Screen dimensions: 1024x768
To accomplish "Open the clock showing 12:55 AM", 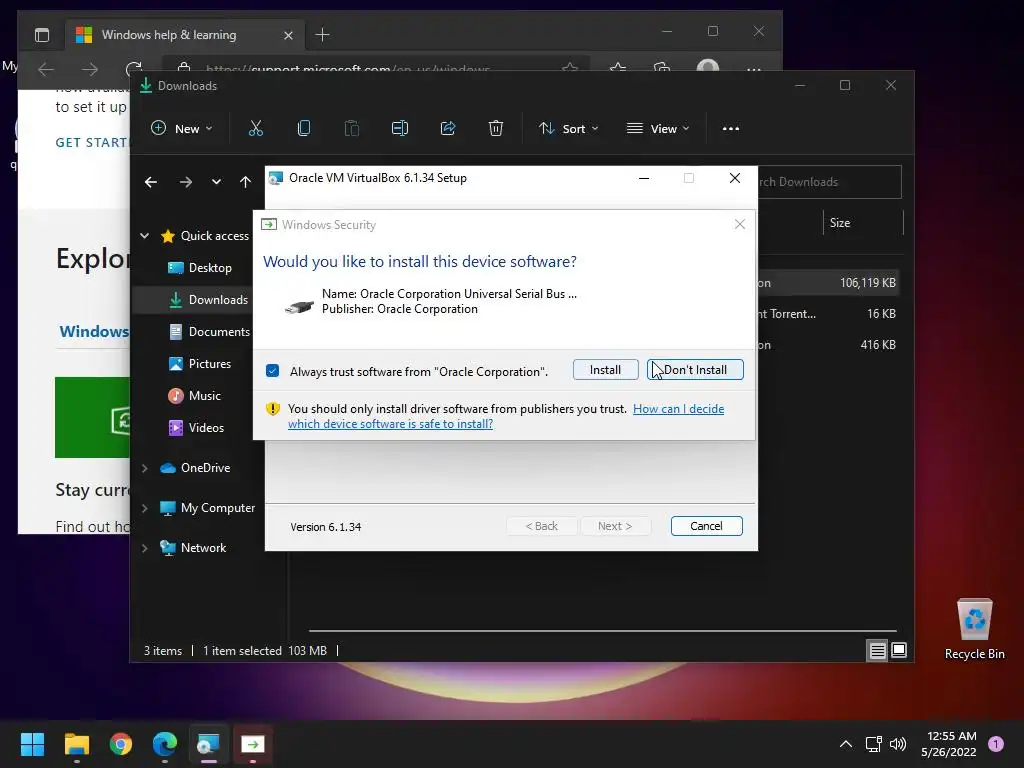I will pos(949,744).
